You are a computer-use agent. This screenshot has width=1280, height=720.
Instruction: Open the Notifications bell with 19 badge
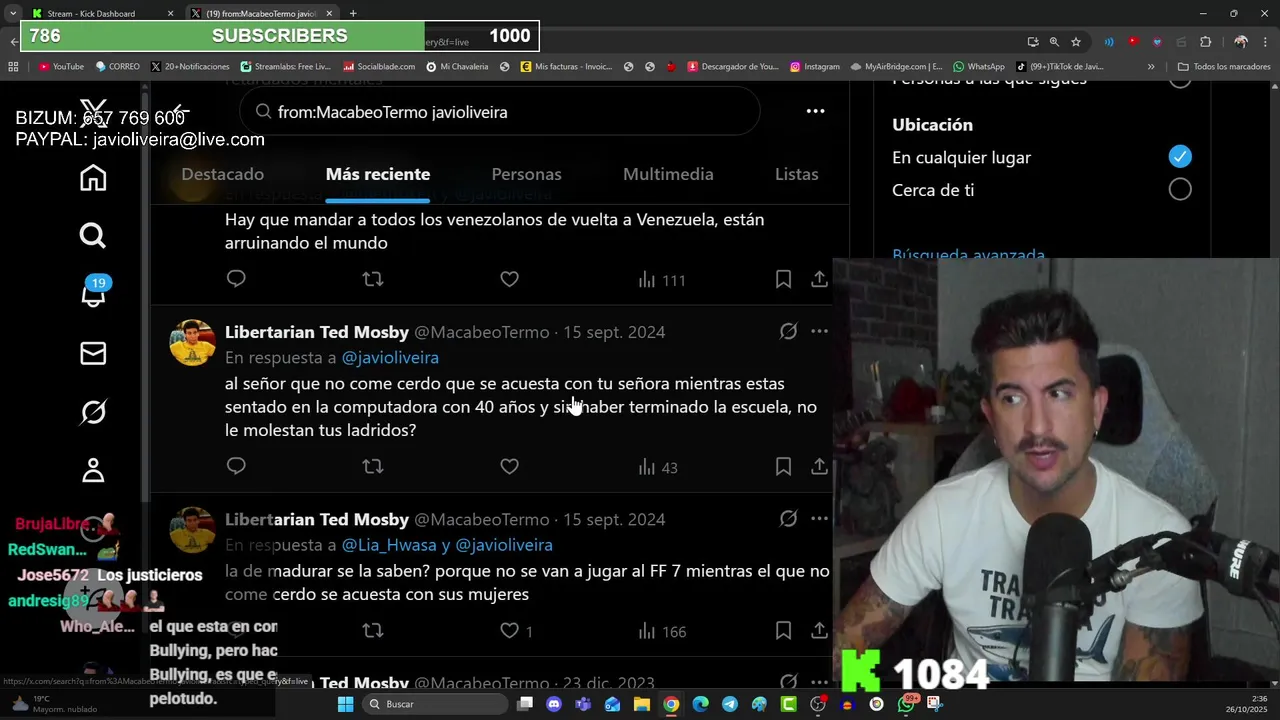coord(93,293)
